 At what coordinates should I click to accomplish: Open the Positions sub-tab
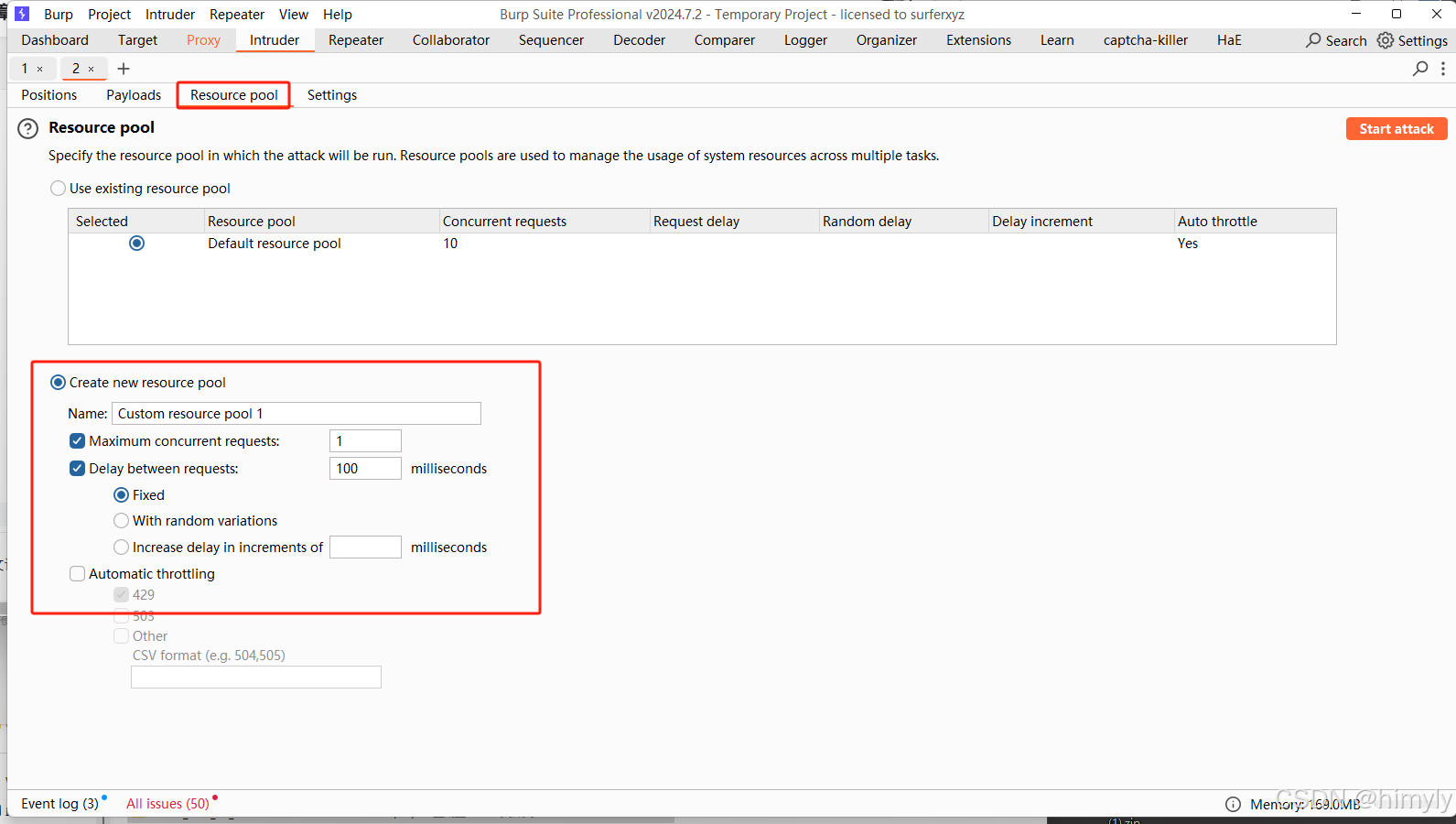tap(49, 95)
